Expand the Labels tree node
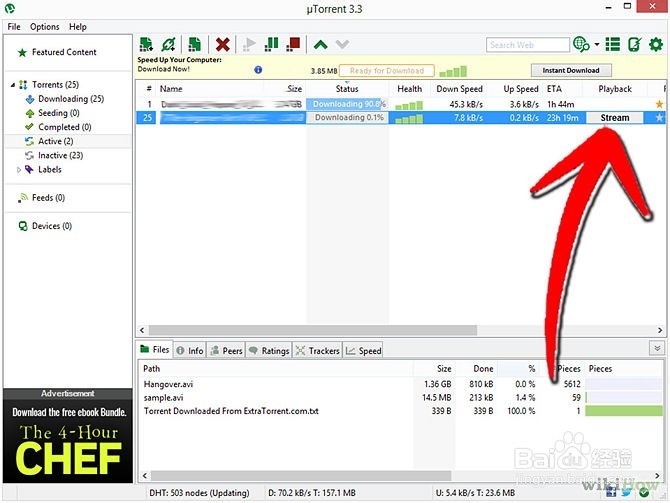The image size is (670, 503). [x=18, y=170]
